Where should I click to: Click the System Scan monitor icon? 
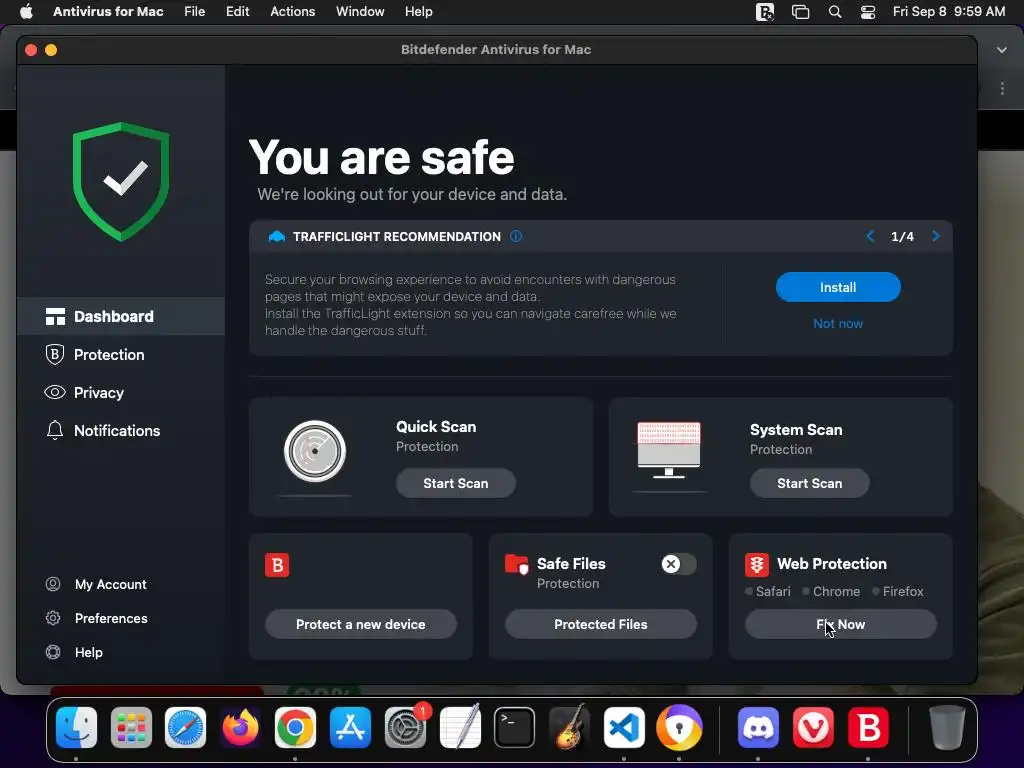point(669,450)
